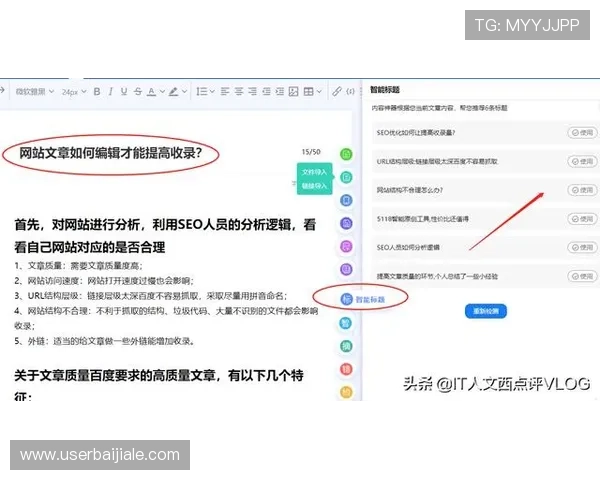This screenshot has width=600, height=480.
Task: Apply italic formatting
Action: (111, 91)
